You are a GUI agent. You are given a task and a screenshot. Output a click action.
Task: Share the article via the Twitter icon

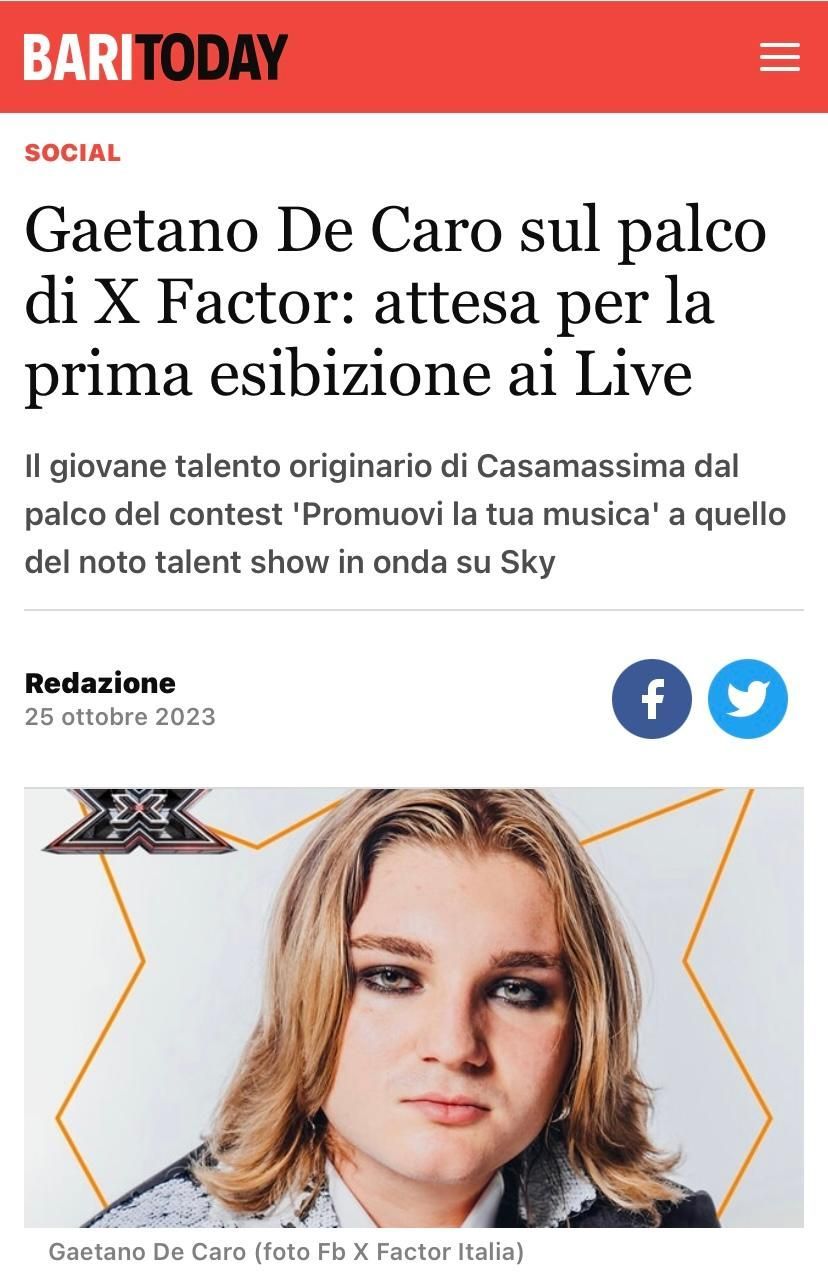click(x=748, y=699)
